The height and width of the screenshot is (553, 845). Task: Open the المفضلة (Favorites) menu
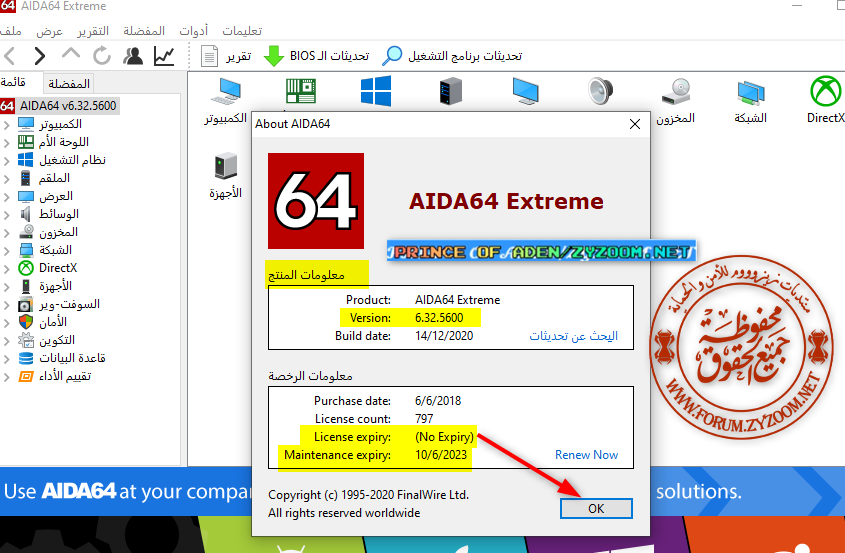point(144,31)
